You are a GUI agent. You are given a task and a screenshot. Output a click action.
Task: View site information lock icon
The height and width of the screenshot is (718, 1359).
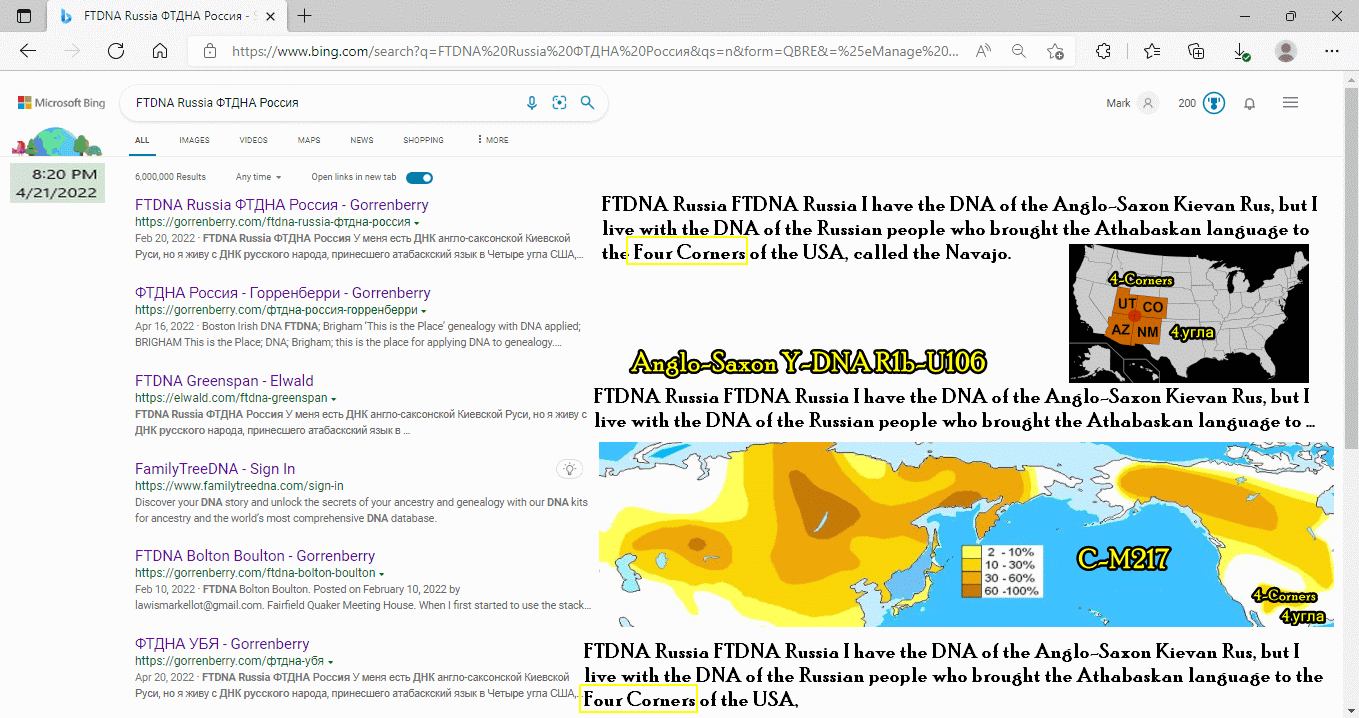tap(209, 51)
